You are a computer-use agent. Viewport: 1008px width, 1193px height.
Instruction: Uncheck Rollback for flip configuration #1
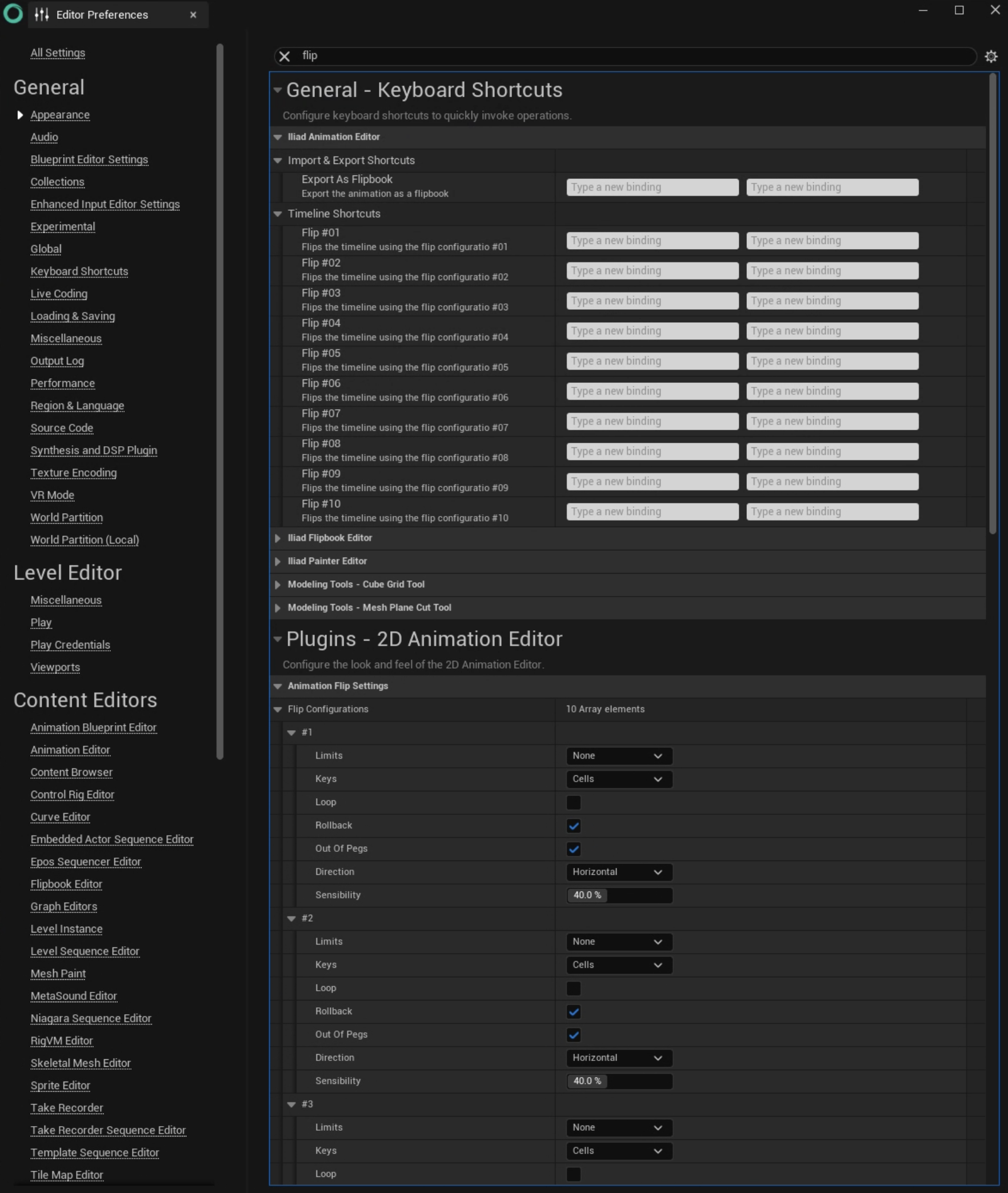point(573,826)
